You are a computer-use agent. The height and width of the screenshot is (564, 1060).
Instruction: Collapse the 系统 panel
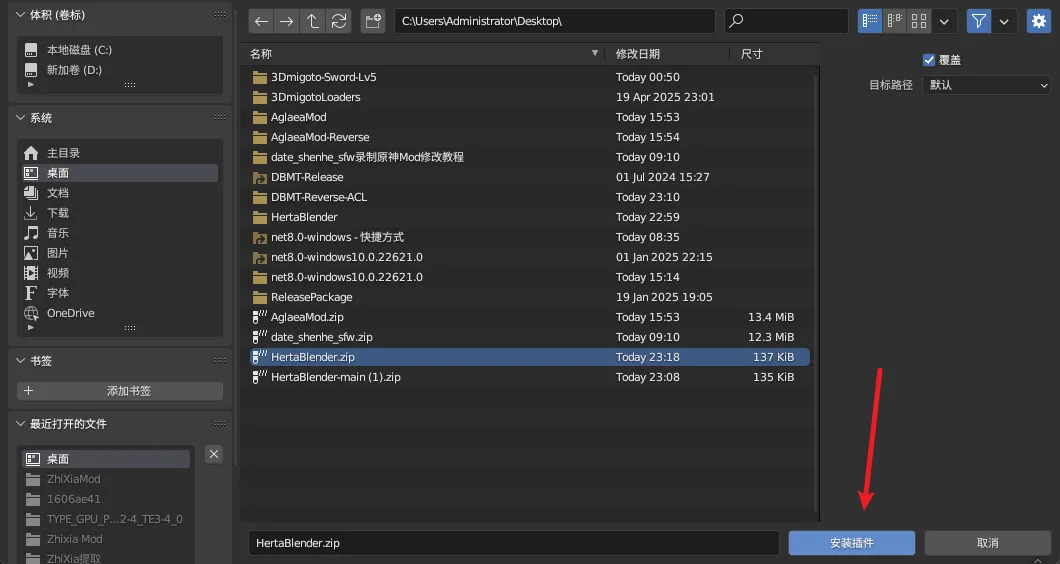20,118
